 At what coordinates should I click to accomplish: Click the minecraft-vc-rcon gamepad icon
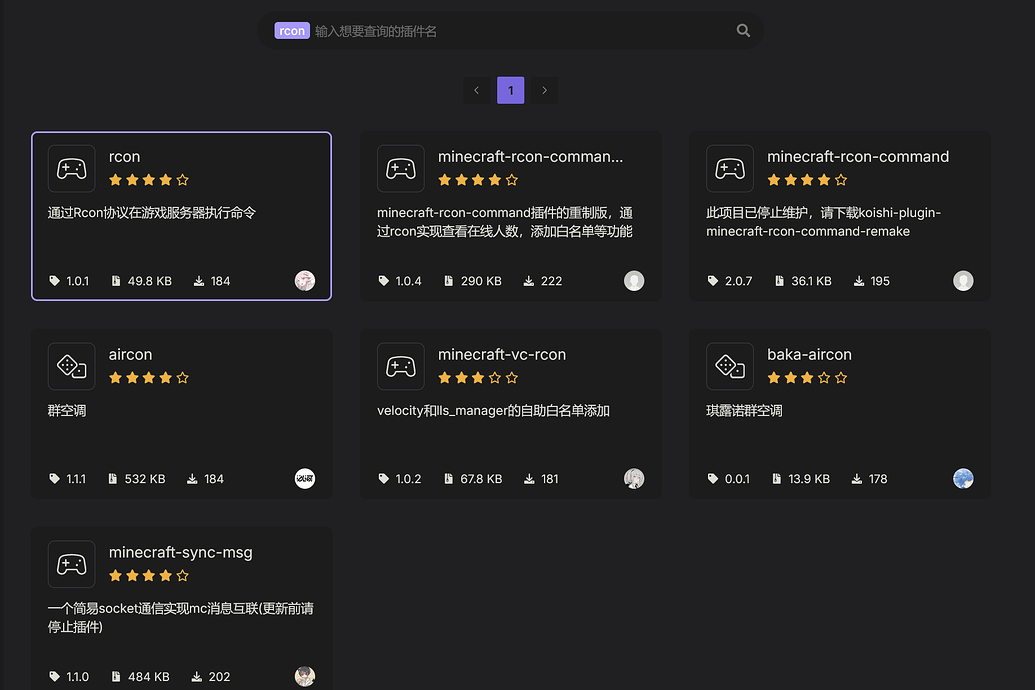[400, 366]
